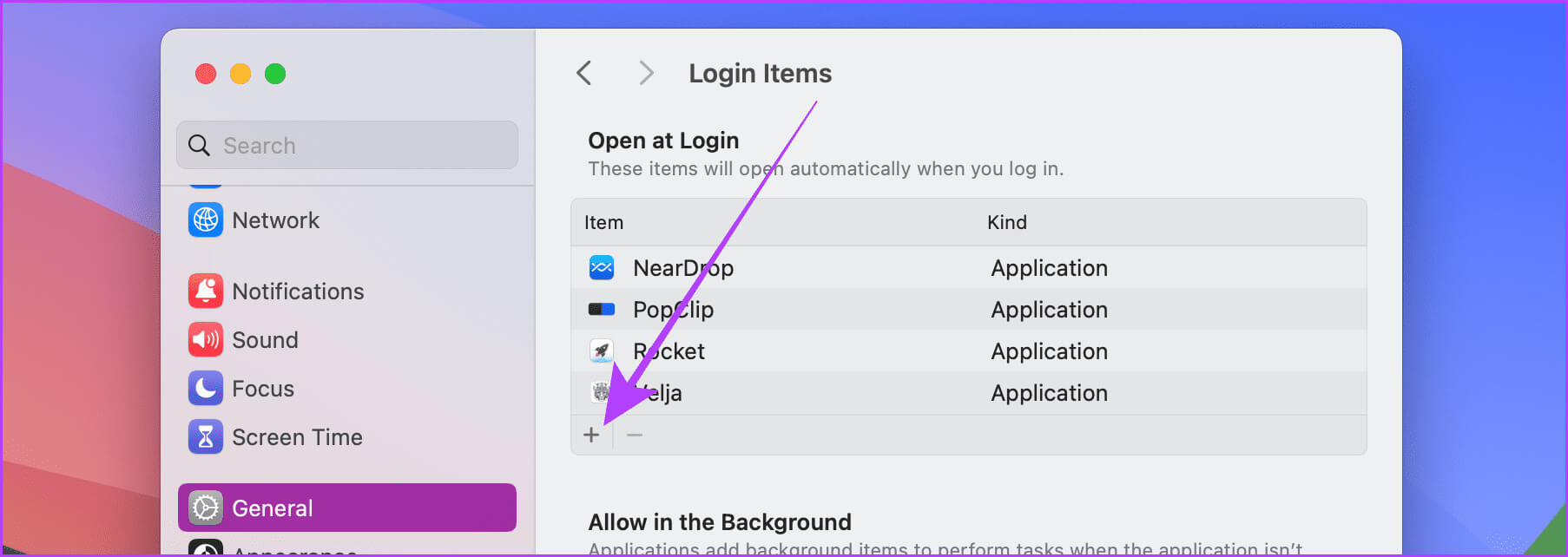
Task: Open Sound settings icon
Action: point(206,340)
